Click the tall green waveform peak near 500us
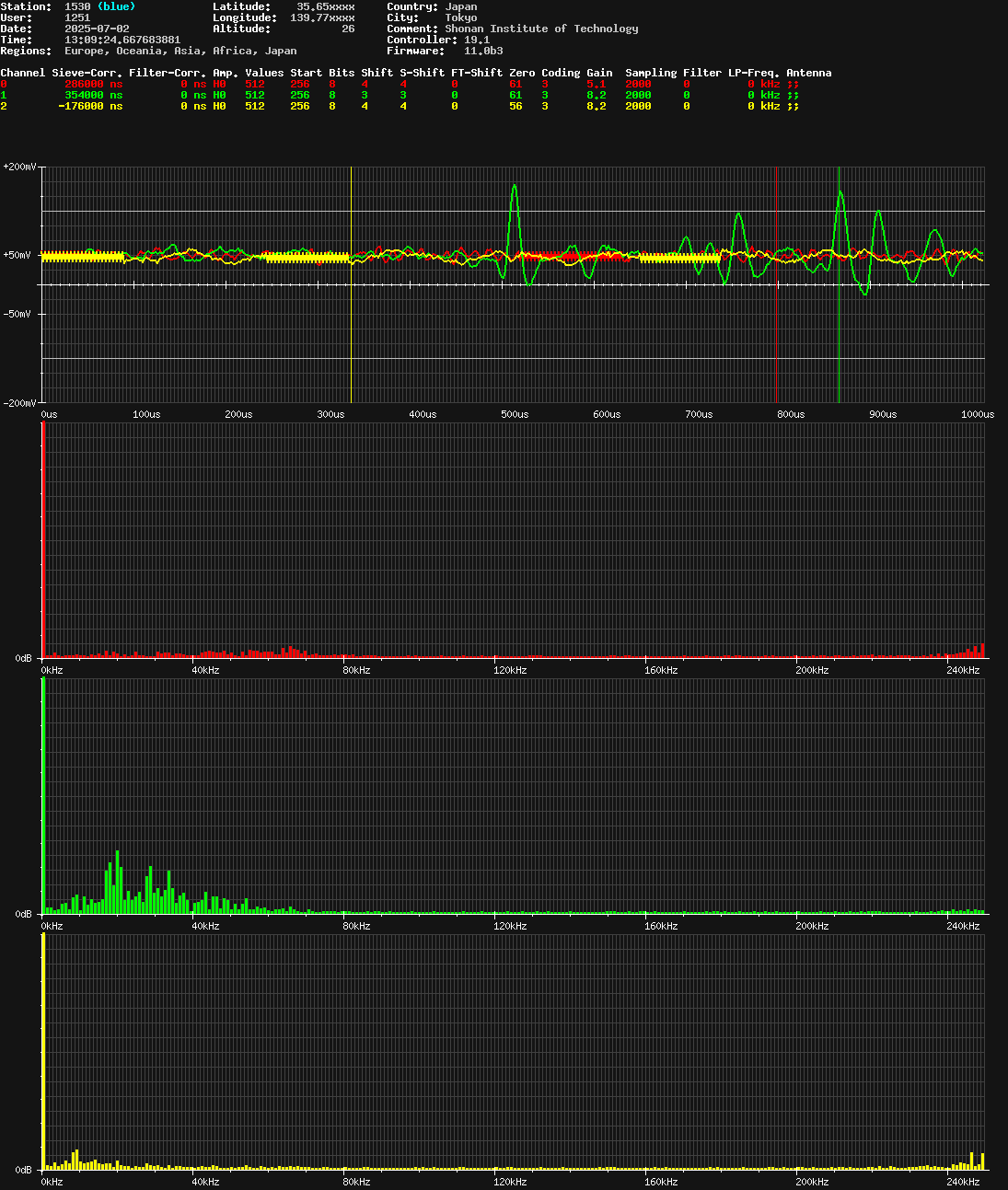 tap(515, 189)
